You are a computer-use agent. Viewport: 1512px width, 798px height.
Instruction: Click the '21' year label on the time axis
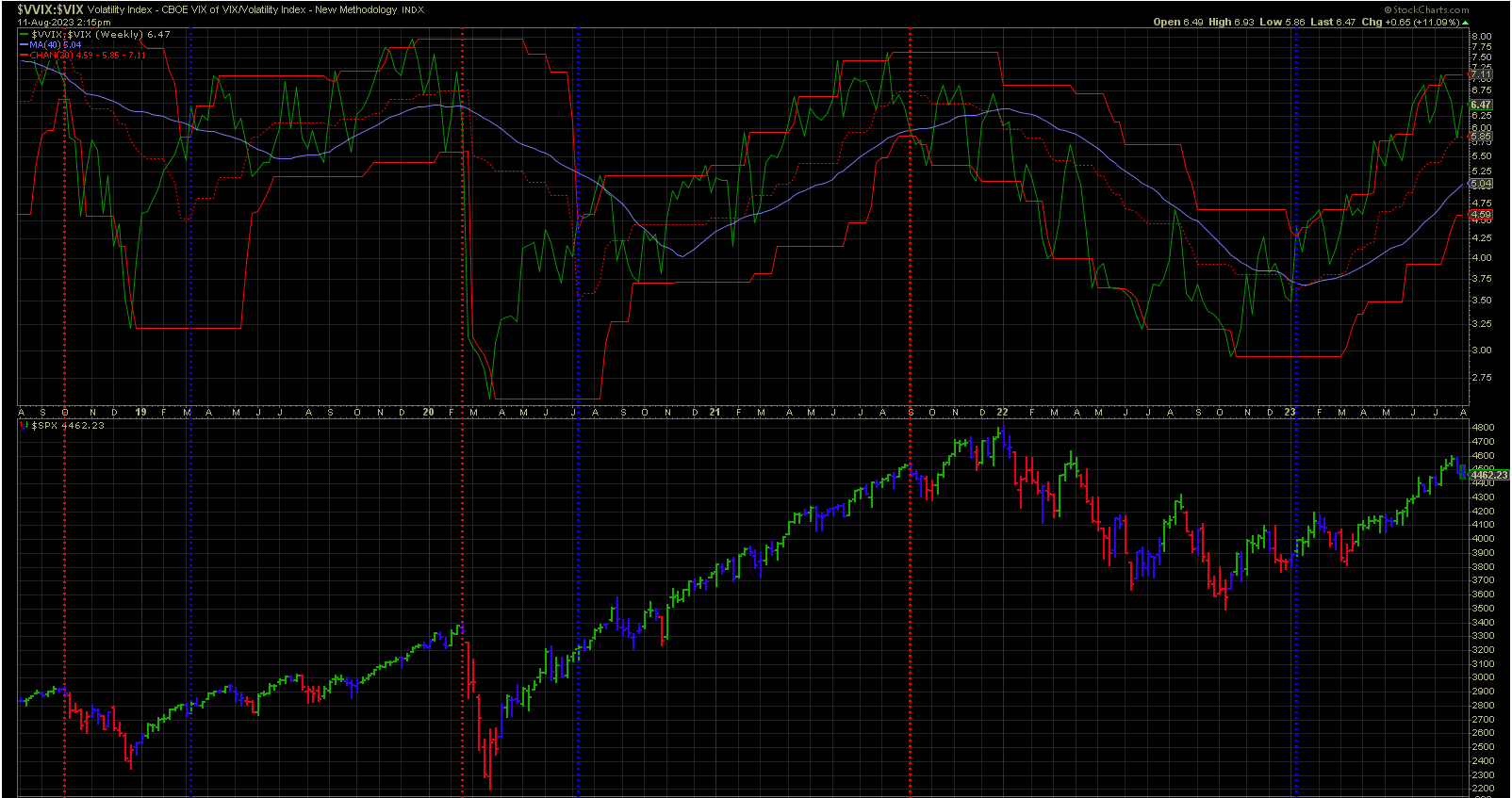click(x=715, y=413)
